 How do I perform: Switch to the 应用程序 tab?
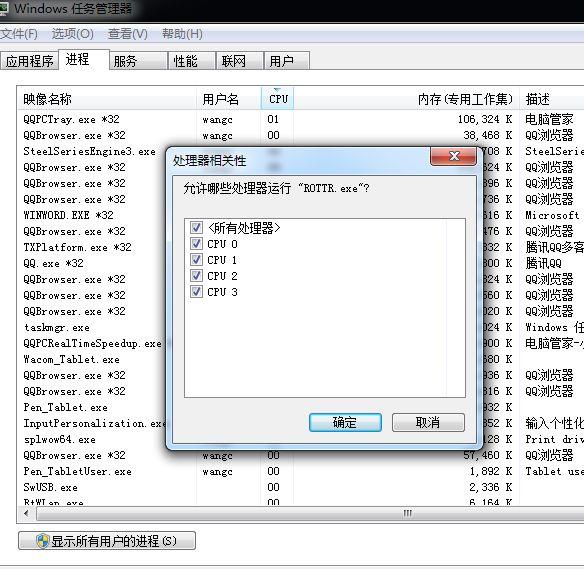click(29, 61)
